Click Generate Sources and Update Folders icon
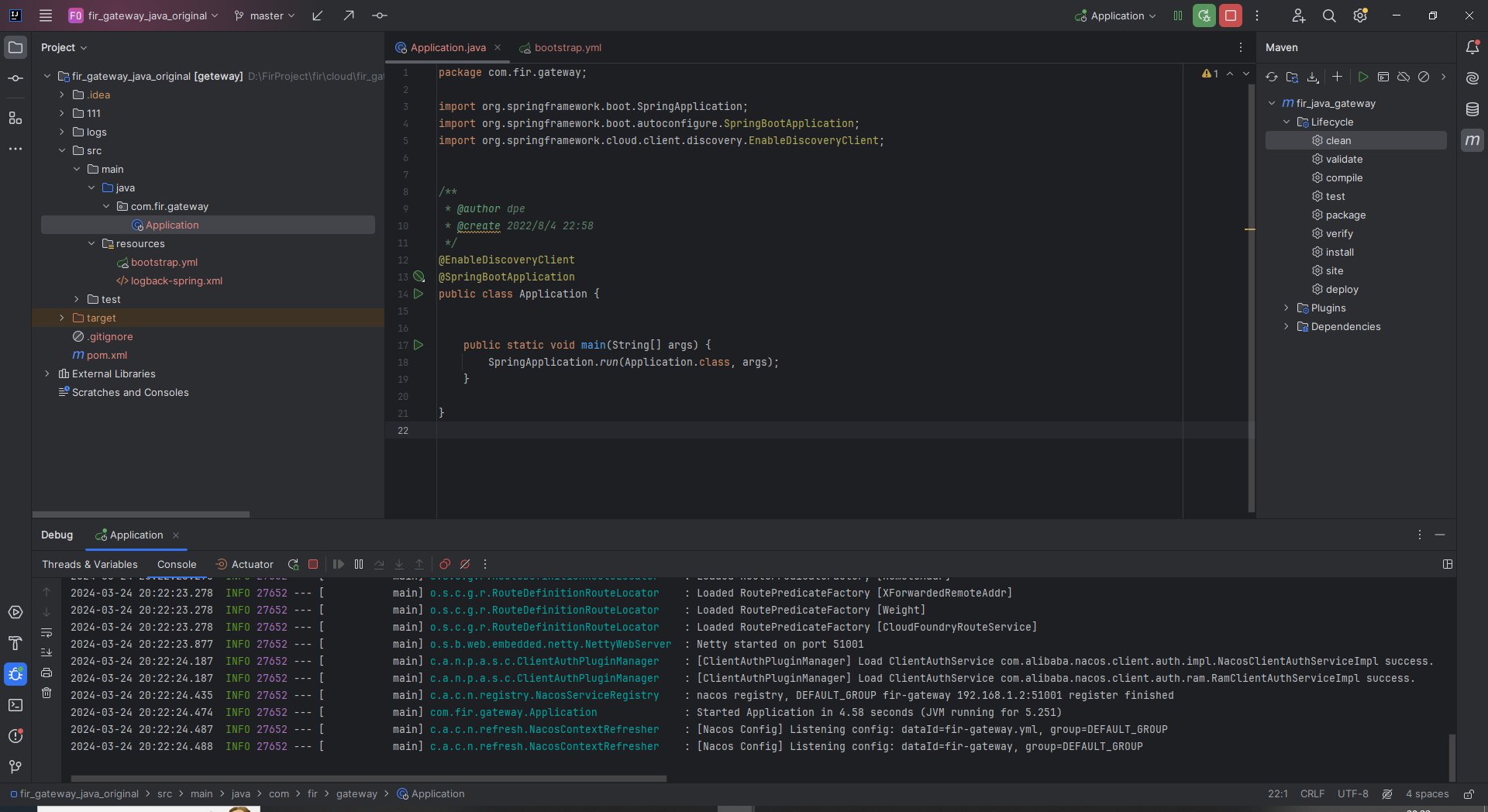This screenshot has height=812, width=1488. click(1292, 77)
